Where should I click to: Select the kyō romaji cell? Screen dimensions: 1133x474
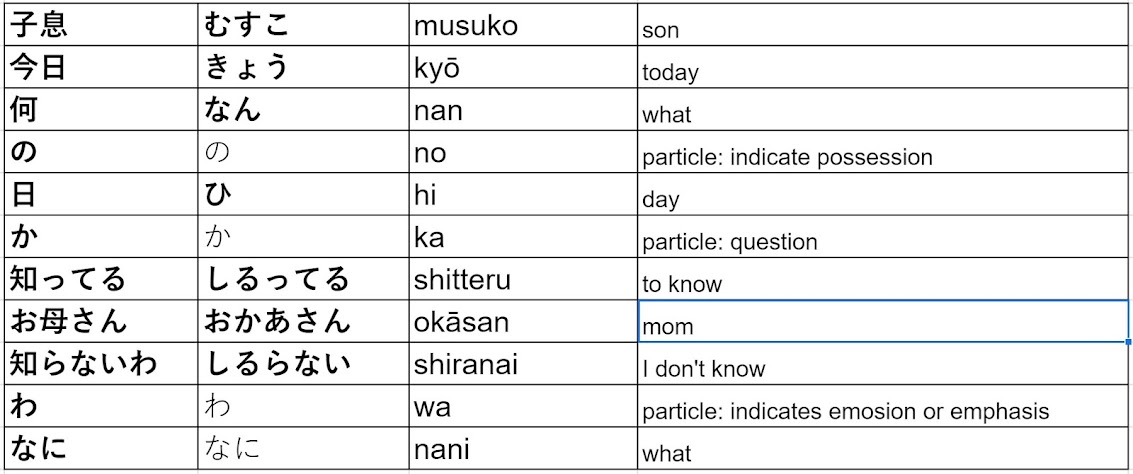point(523,68)
